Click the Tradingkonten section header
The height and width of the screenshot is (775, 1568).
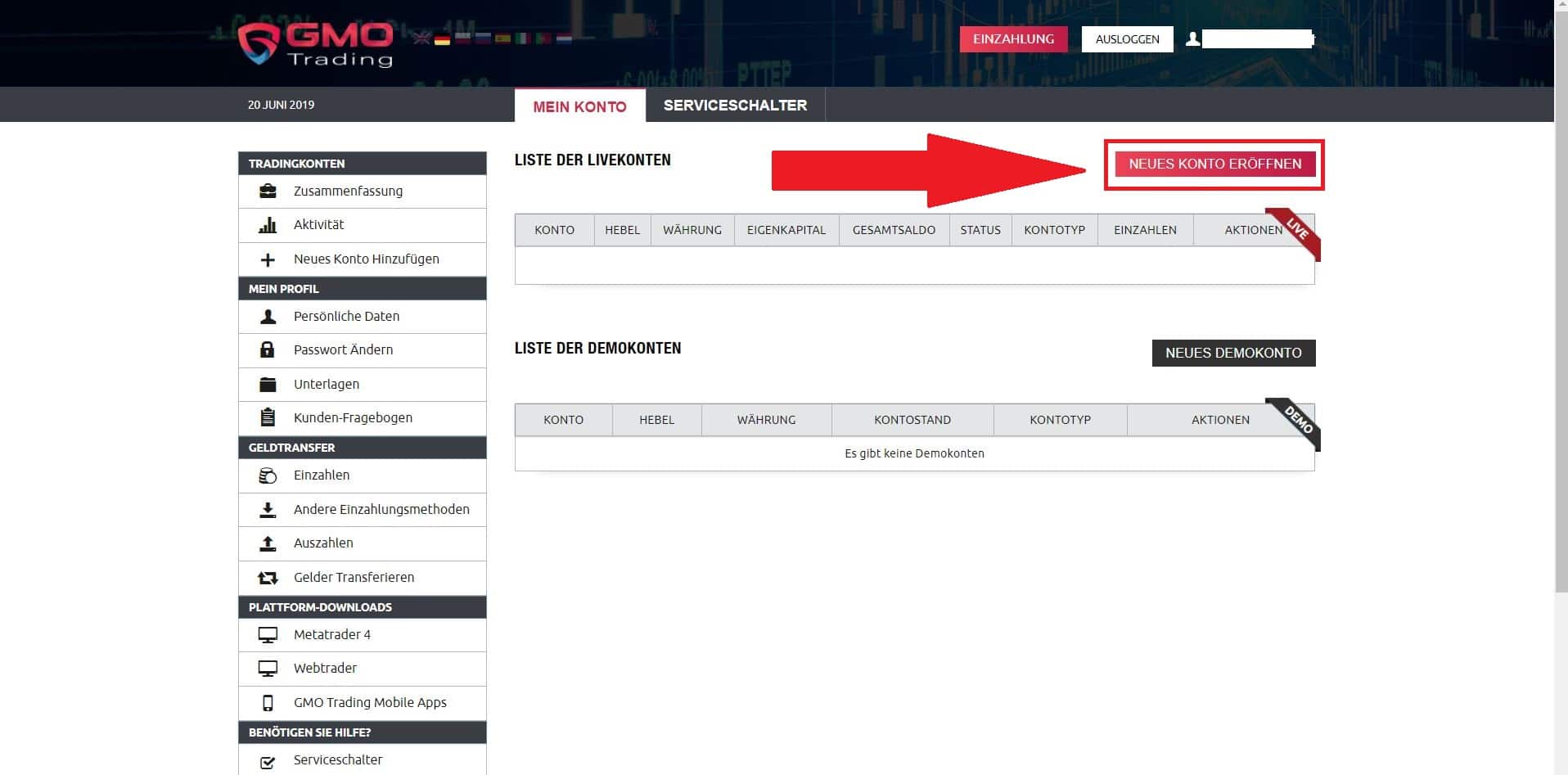(x=362, y=163)
